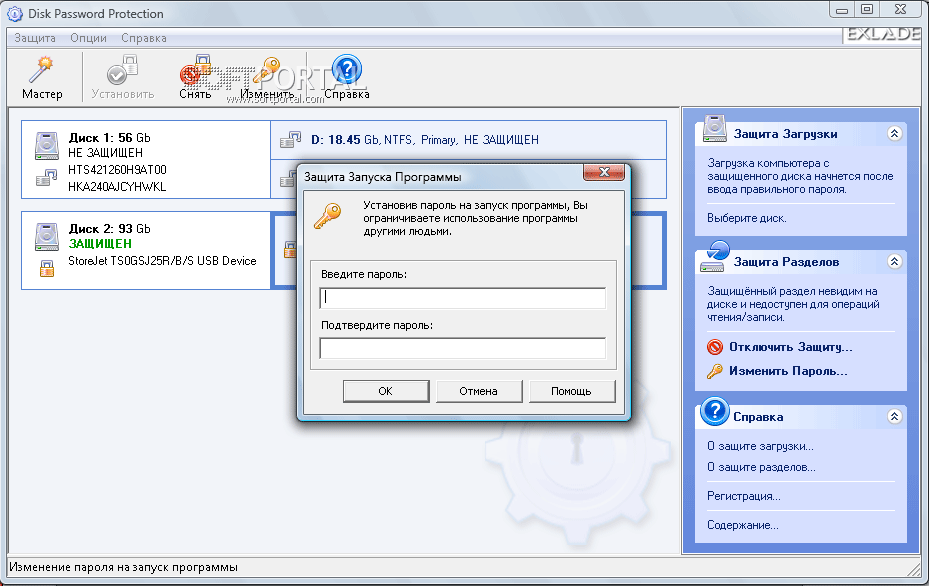Image resolution: width=929 pixels, height=586 pixels.
Task: Click the padlock icon under Диск 2
Action: click(47, 269)
